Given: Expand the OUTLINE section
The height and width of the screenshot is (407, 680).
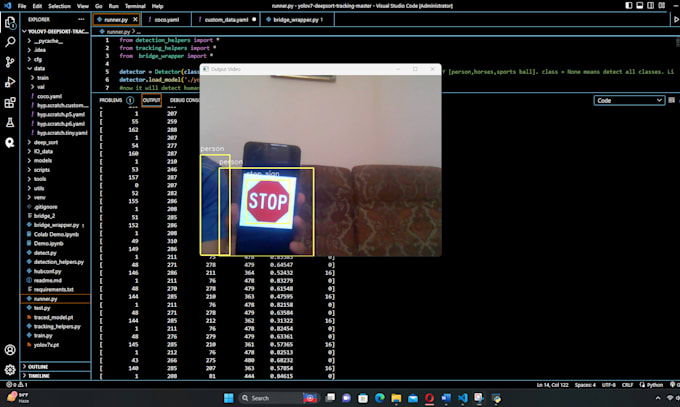Looking at the screenshot, I should (39, 366).
